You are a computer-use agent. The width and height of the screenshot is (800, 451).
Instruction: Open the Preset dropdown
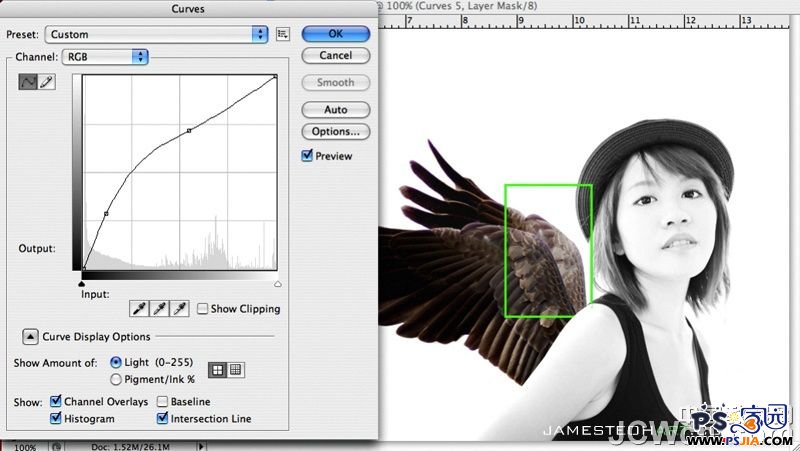tap(156, 34)
